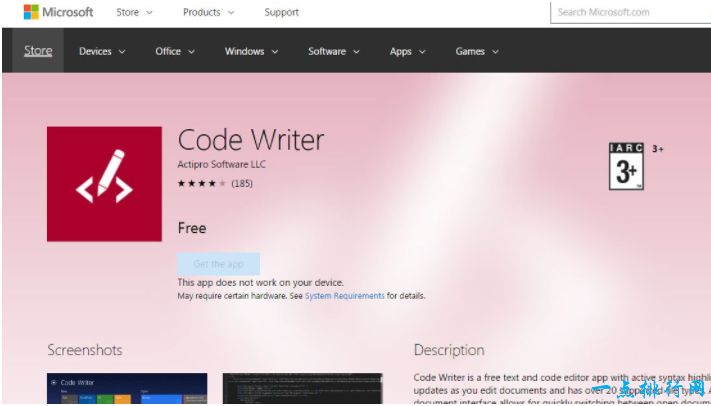Click 'This app does not work on your device' text
The width and height of the screenshot is (711, 406).
(x=261, y=282)
